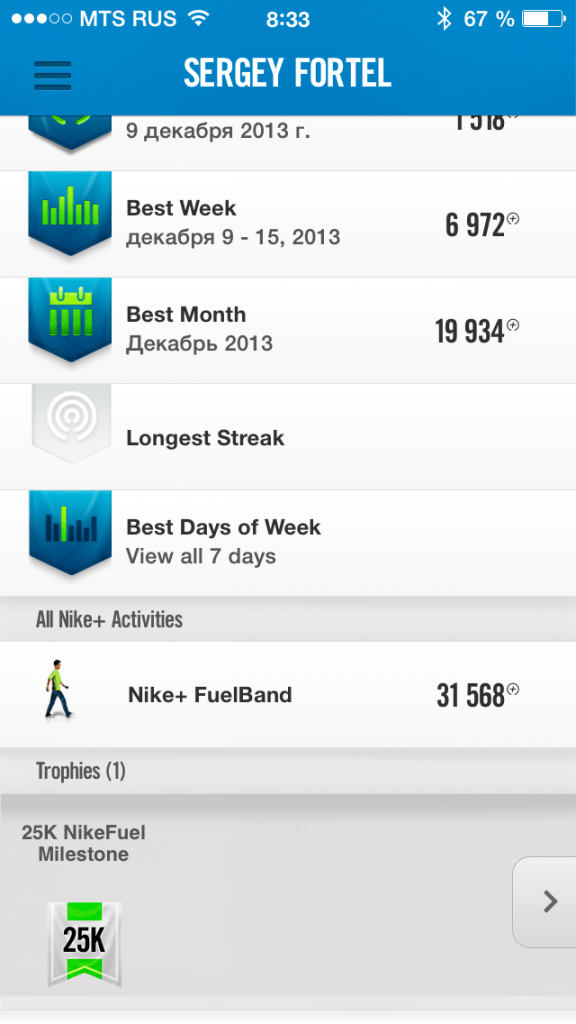
Task: Tap the Bluetooth status icon
Action: [444, 19]
